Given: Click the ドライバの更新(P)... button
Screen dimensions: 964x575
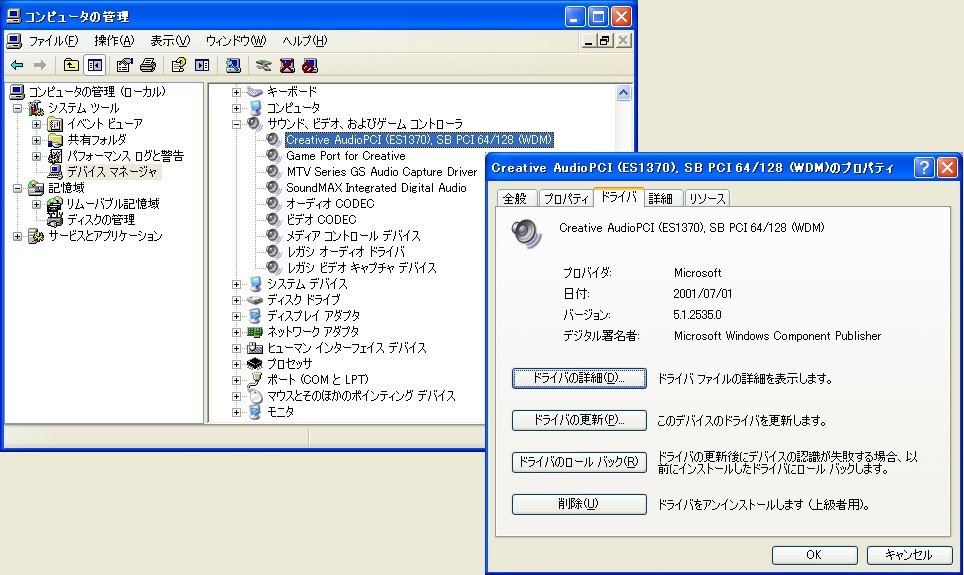Looking at the screenshot, I should pyautogui.click(x=579, y=420).
